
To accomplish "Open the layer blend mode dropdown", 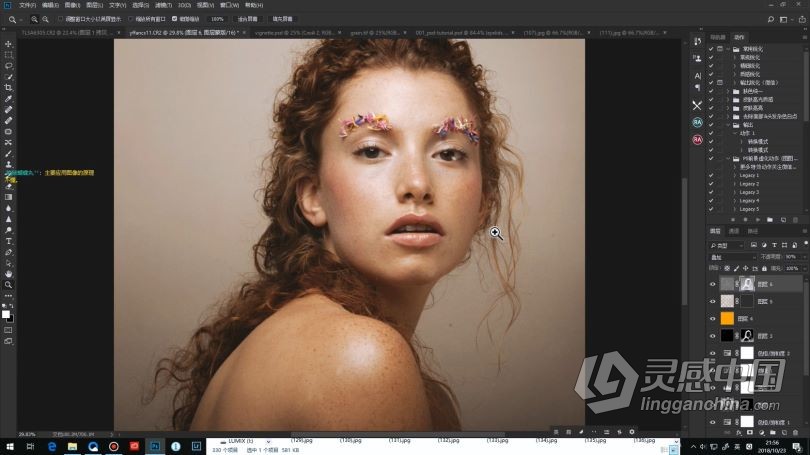I will tap(732, 257).
